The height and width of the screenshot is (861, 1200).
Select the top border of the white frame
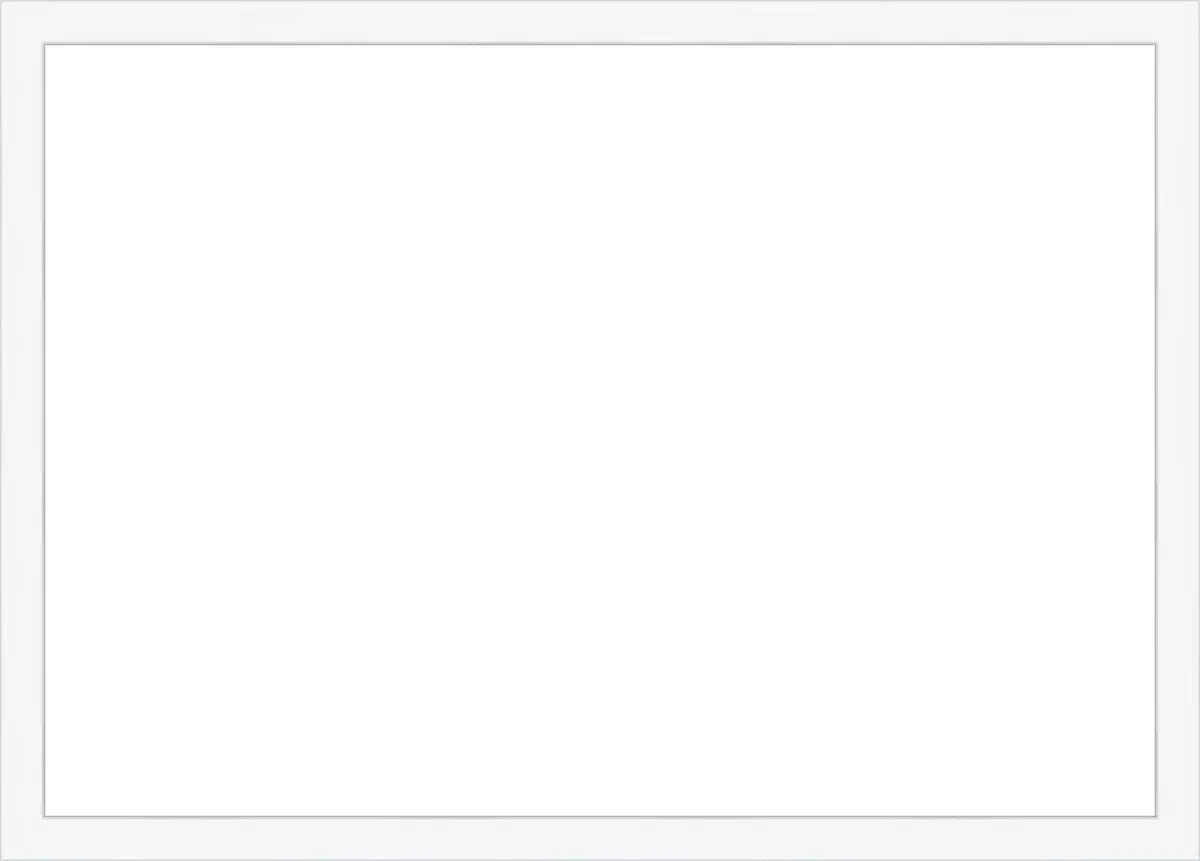coord(600,21)
